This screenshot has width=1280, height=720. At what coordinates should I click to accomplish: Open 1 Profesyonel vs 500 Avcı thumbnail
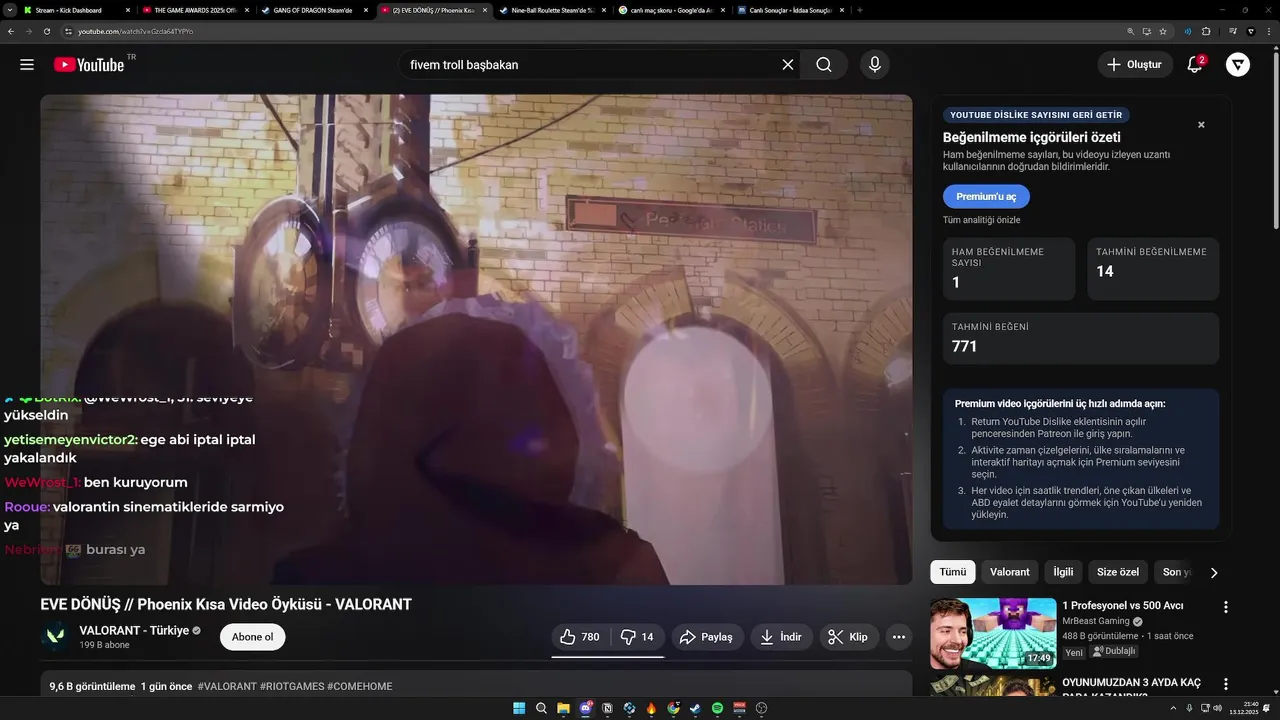(x=993, y=633)
